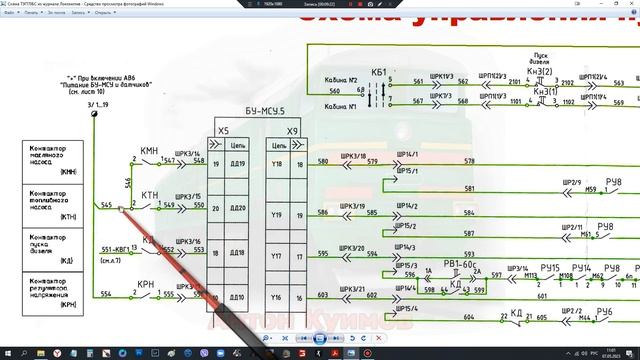The height and width of the screenshot is (360, 640).
Task: Go to the next image
Action: (x=336, y=338)
